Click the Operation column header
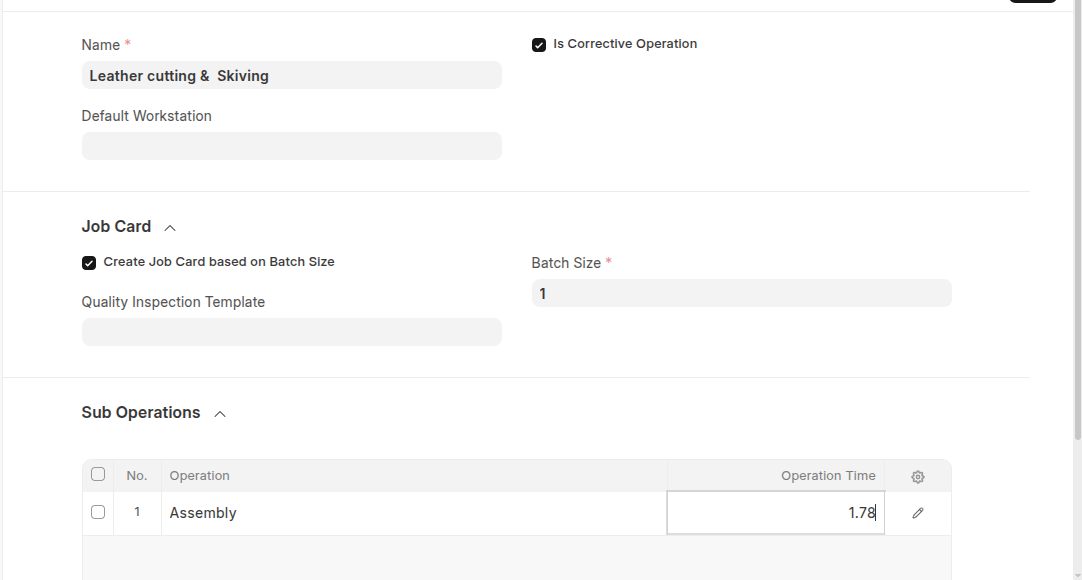 click(x=200, y=476)
